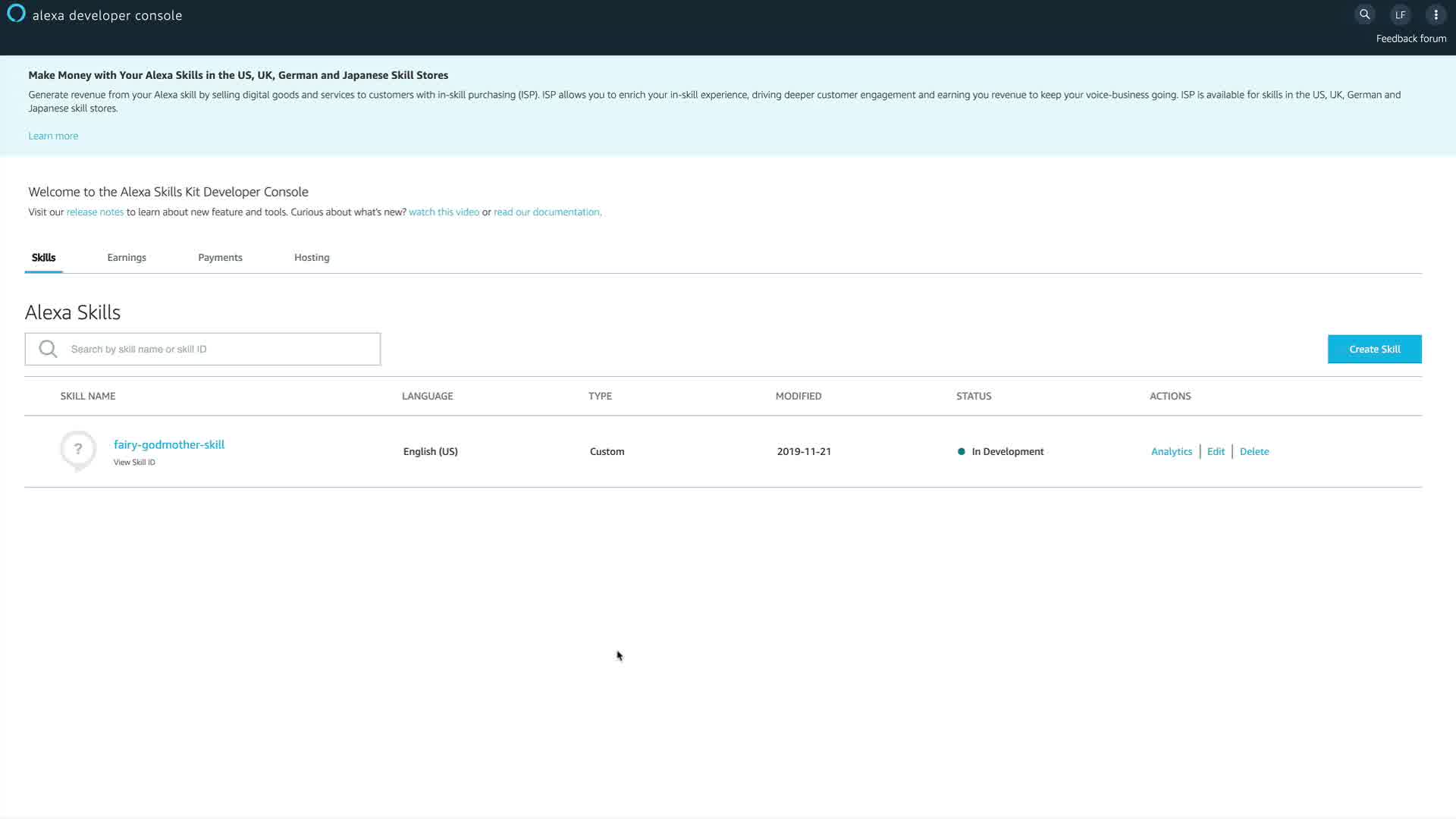Click the Alexa ring logo icon
The height and width of the screenshot is (819, 1456).
click(16, 14)
